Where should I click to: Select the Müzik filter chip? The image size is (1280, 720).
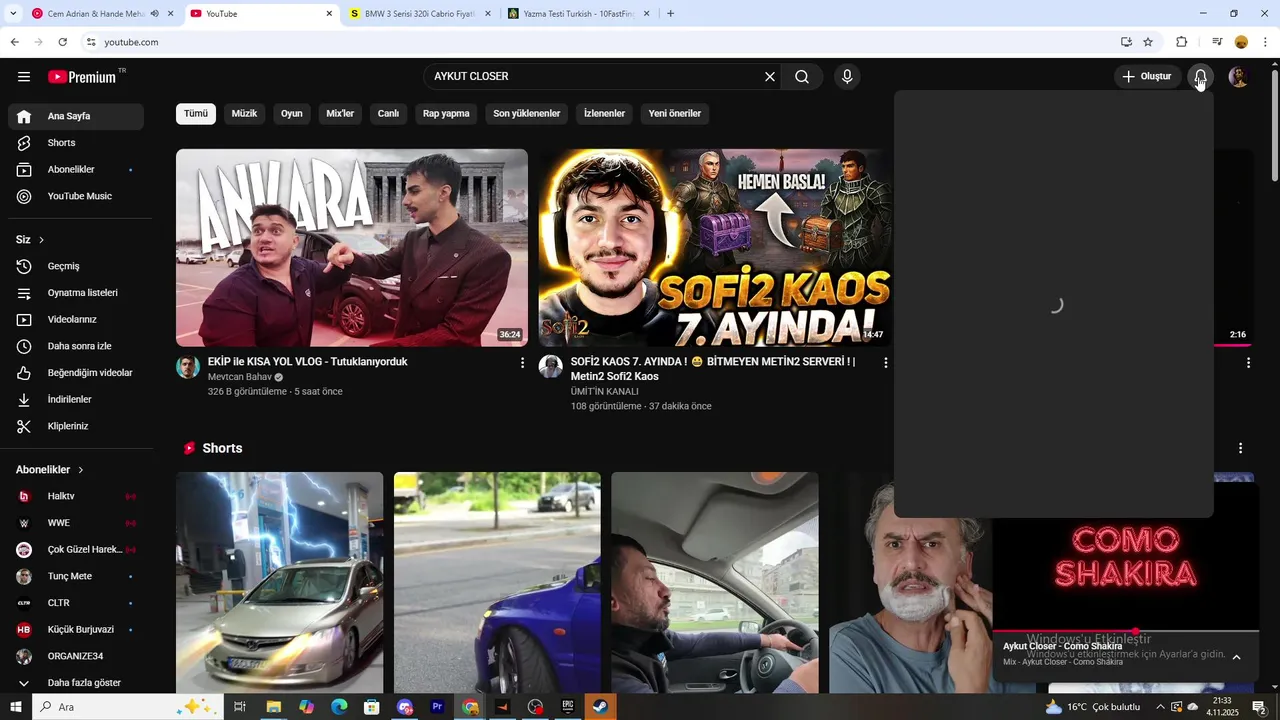click(244, 114)
